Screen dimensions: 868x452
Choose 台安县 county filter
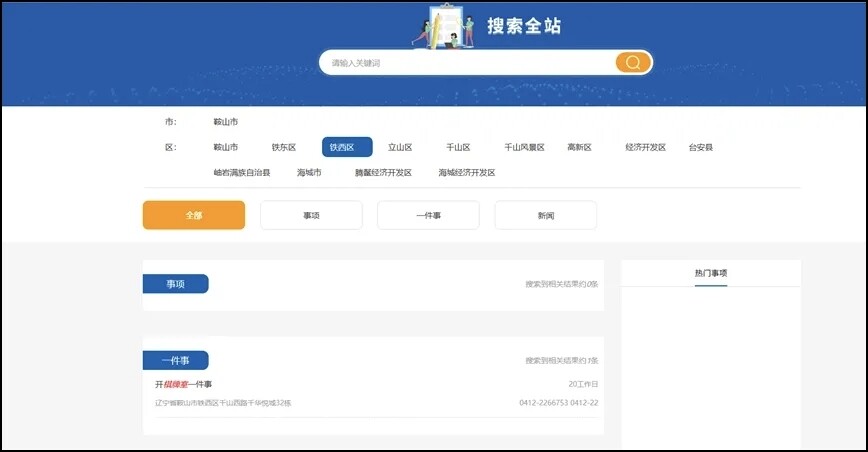pos(700,147)
